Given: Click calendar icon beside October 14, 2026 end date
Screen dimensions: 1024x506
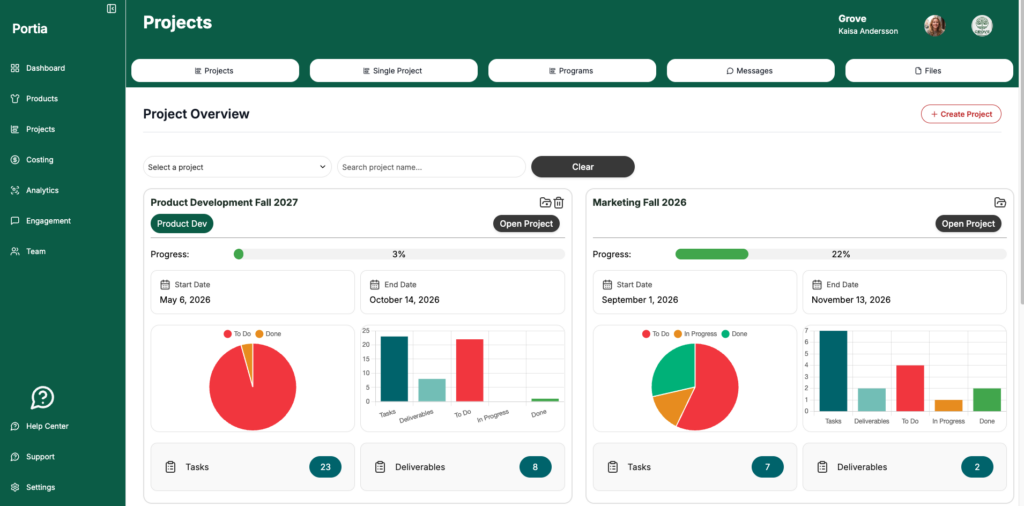Looking at the screenshot, I should tap(375, 285).
